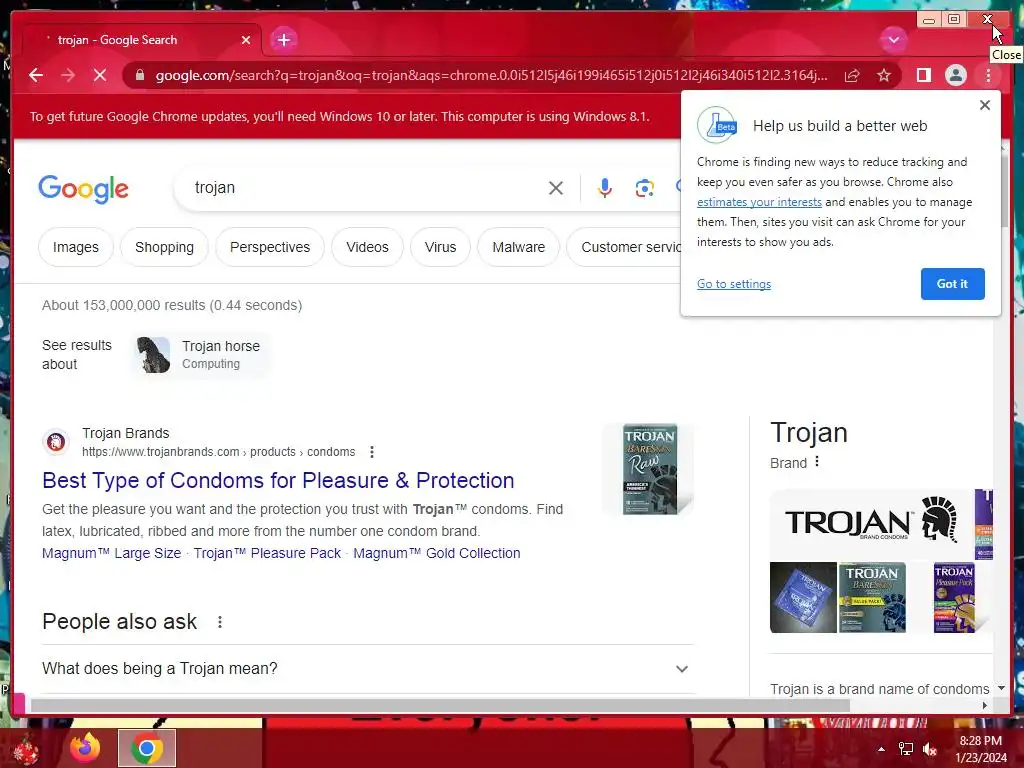Viewport: 1024px width, 768px height.
Task: Open the trojanbrands.com URL breadcrumb
Action: pyautogui.click(x=219, y=452)
